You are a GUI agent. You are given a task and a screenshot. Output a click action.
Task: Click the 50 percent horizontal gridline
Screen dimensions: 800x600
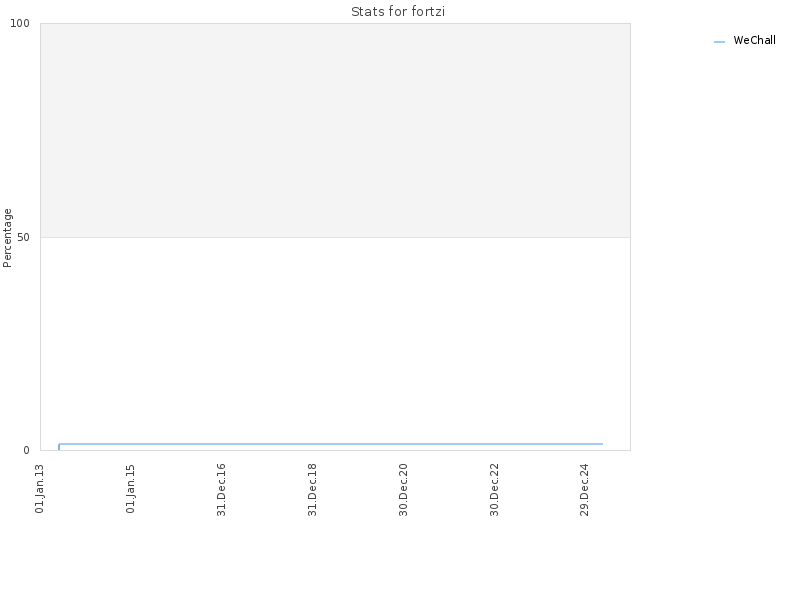335,237
